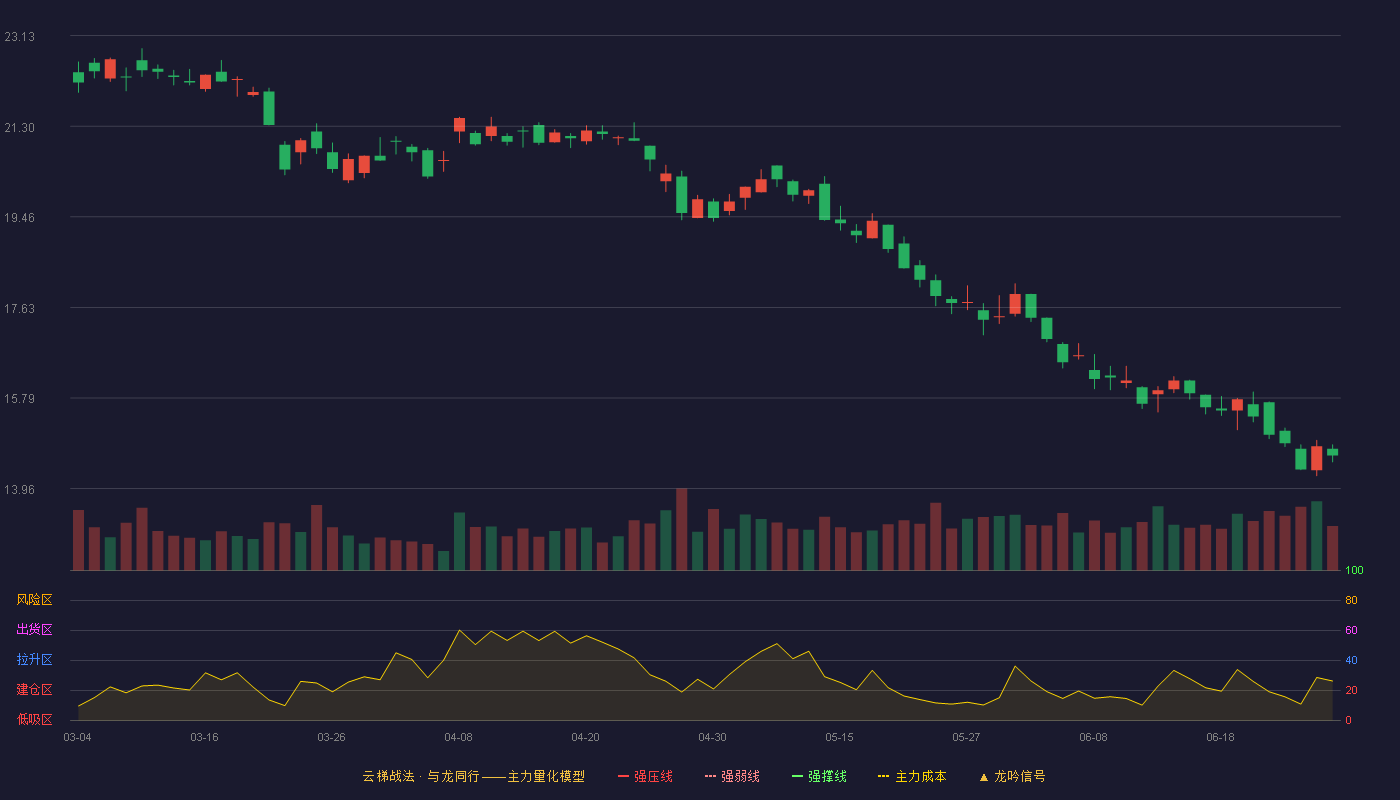Click the green 100 indicator scale value
This screenshot has width=1400, height=800.
tap(1354, 571)
